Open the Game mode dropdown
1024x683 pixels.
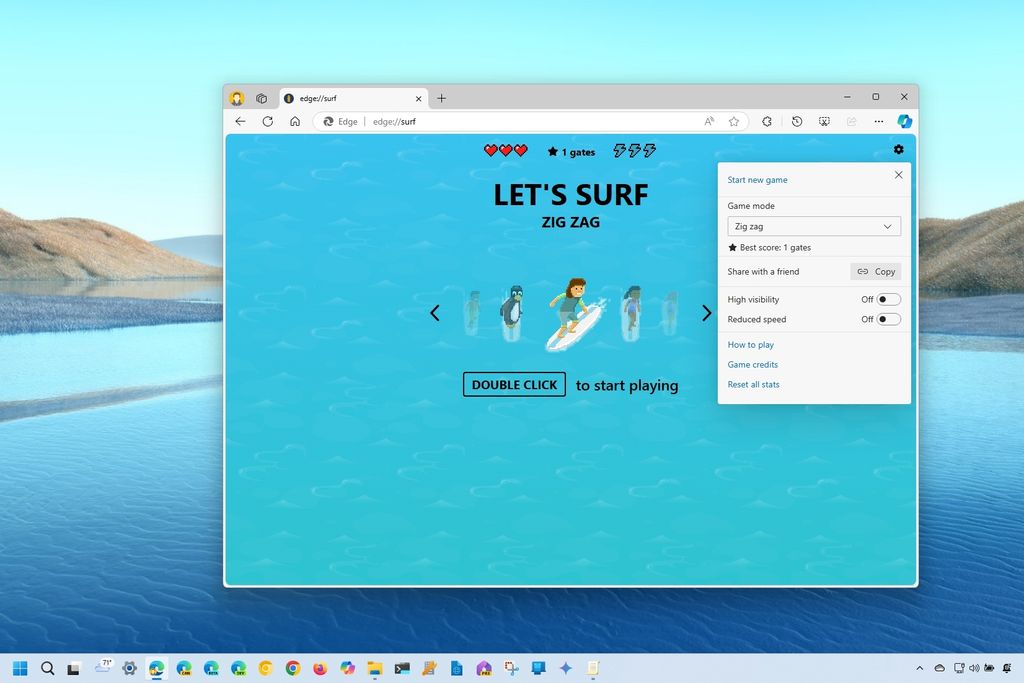coord(813,226)
